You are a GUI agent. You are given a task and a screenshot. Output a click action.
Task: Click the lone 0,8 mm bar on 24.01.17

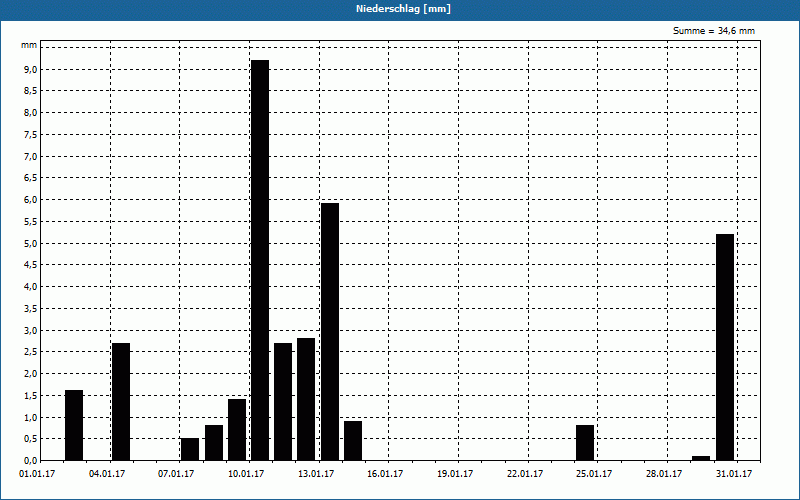[x=585, y=443]
